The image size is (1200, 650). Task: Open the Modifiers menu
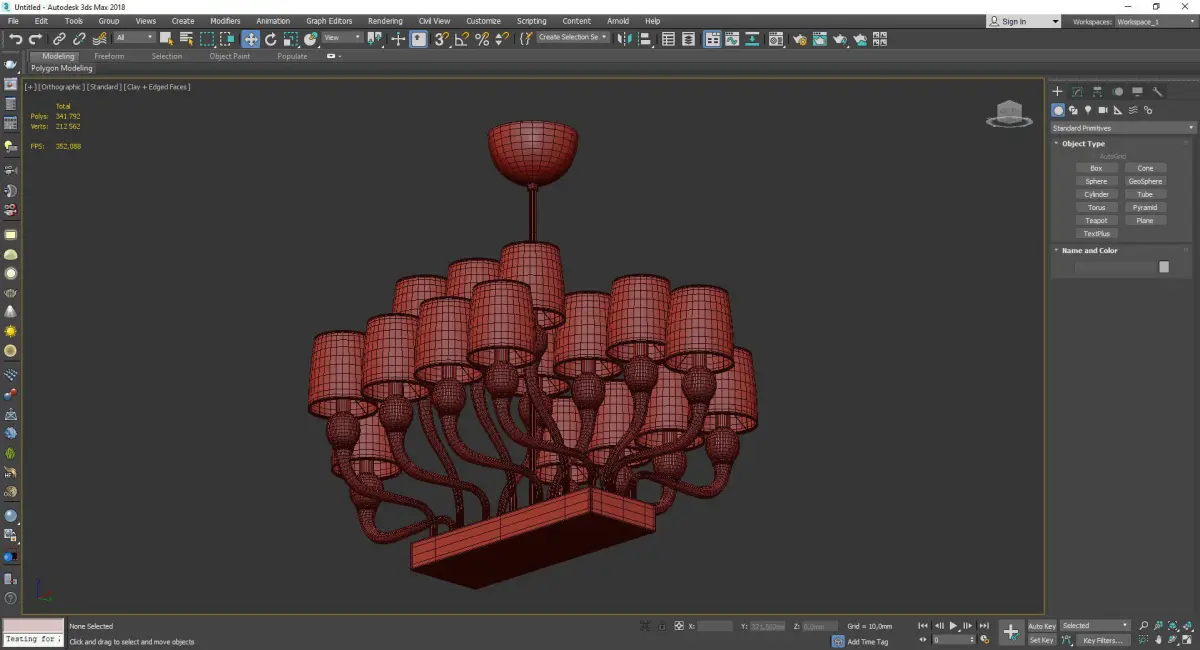click(x=225, y=21)
